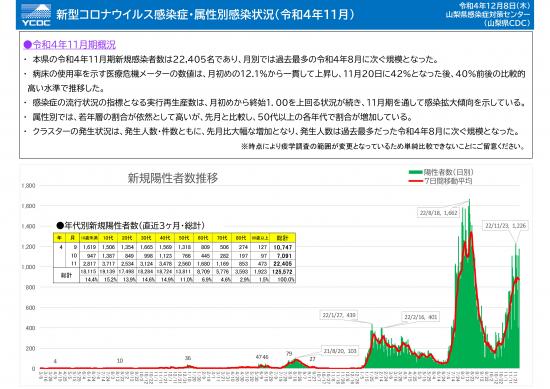Click the 22/2/16, 401 chart label
Screen dimensions: 550x389
point(421,317)
